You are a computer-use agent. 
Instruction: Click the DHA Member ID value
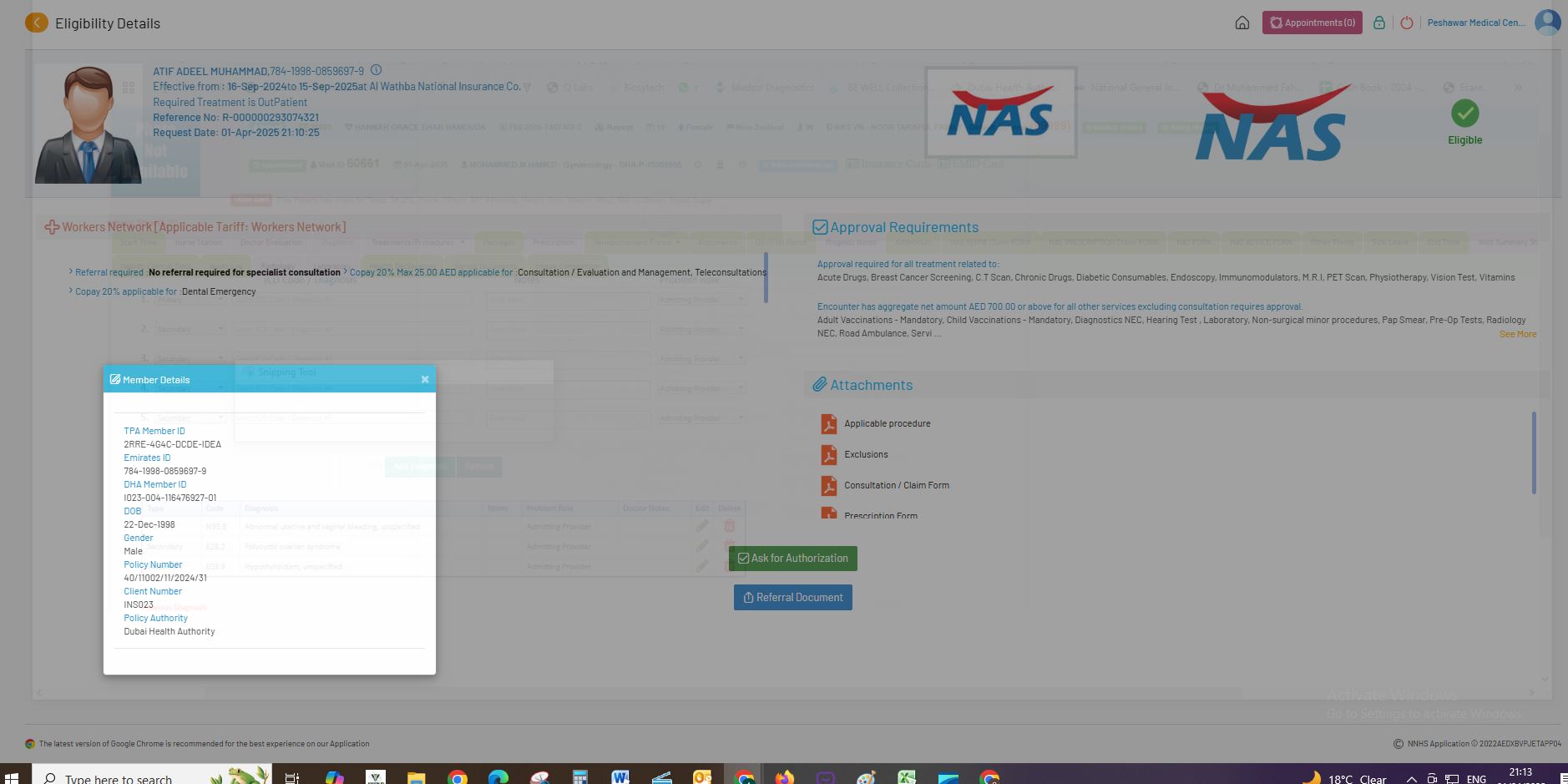(x=170, y=498)
